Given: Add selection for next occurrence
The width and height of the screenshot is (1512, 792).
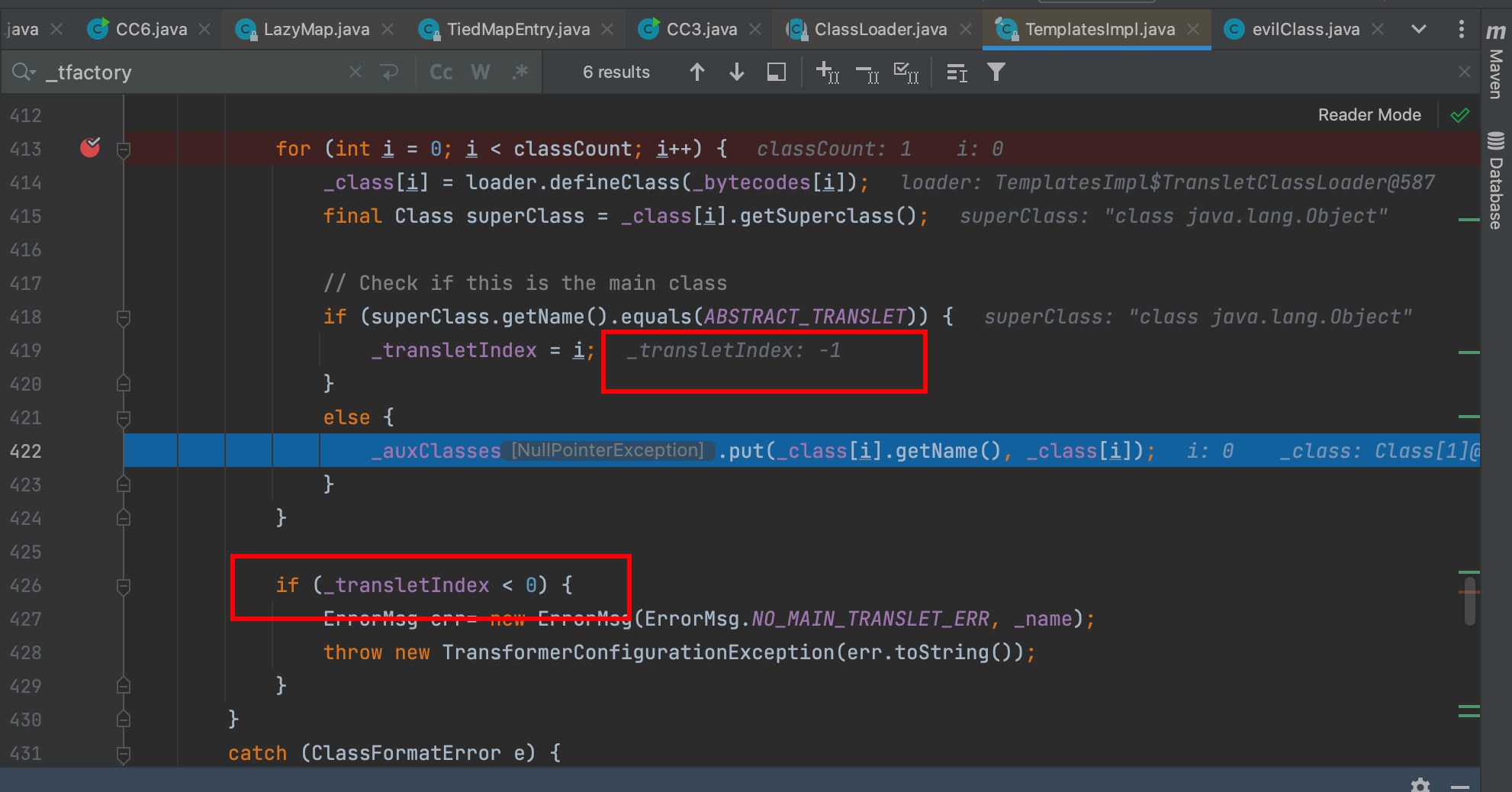Looking at the screenshot, I should pos(827,72).
